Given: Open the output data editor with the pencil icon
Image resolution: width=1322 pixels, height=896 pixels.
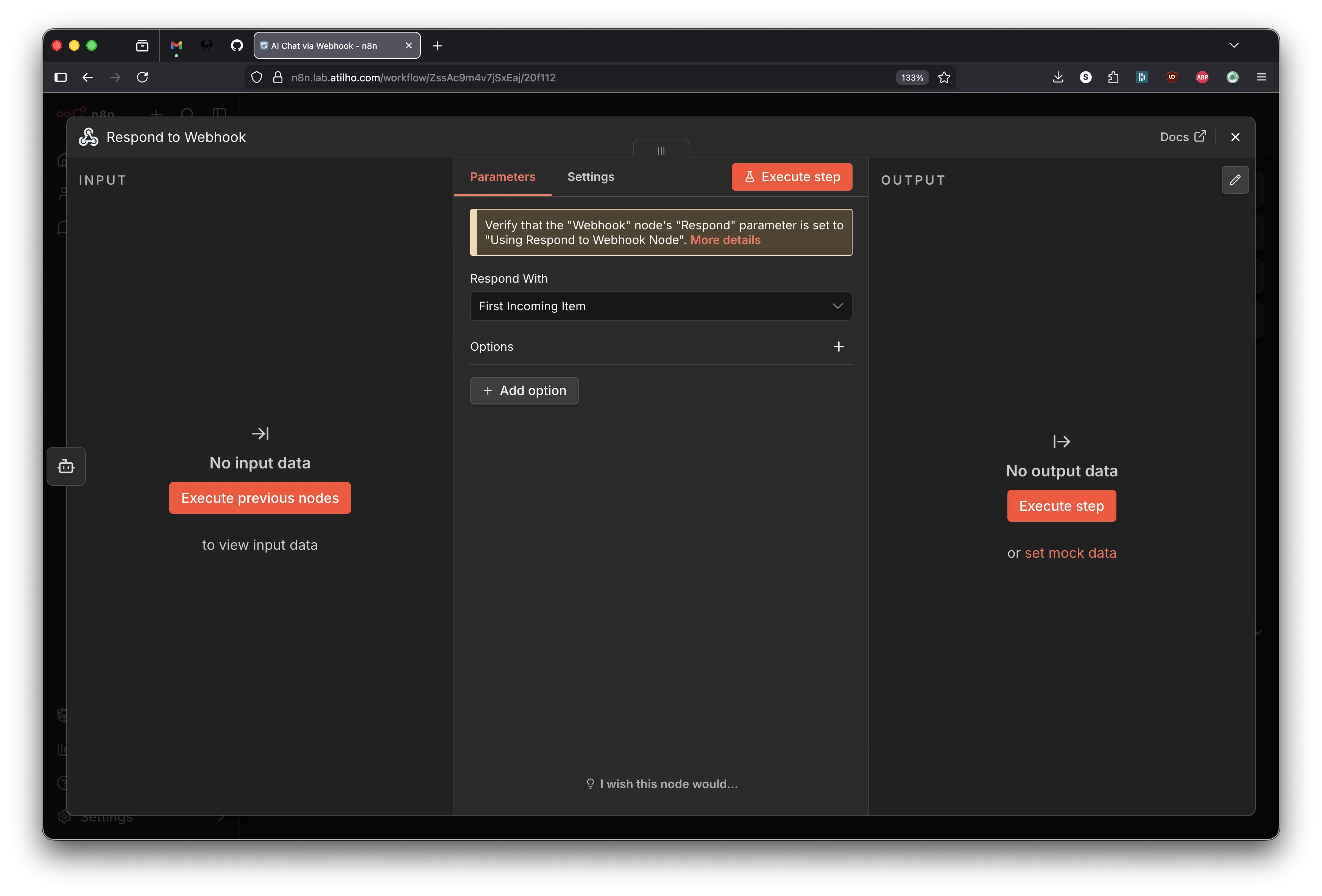Looking at the screenshot, I should pos(1235,180).
